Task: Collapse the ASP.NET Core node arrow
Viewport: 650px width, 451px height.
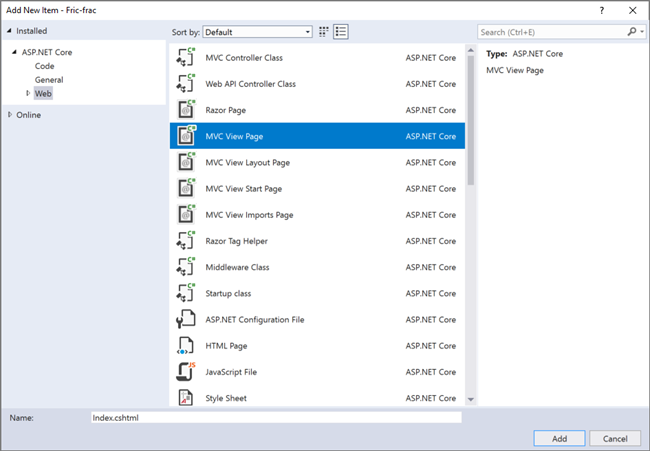Action: pyautogui.click(x=15, y=52)
